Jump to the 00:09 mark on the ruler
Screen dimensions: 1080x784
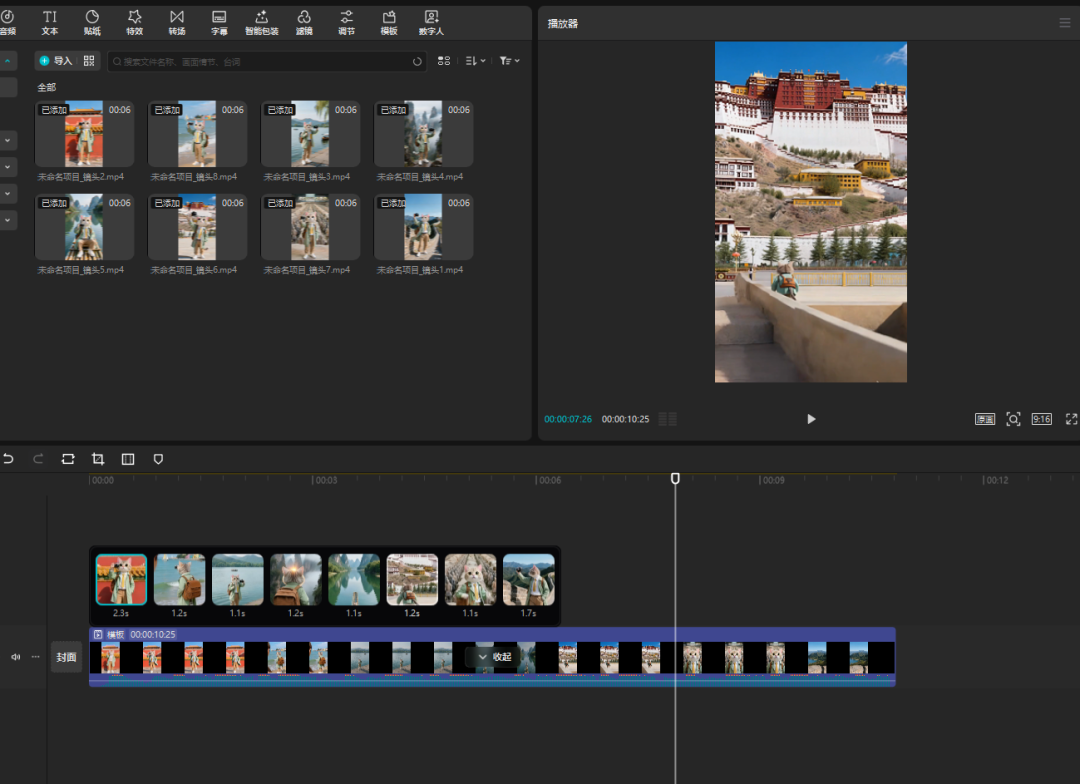point(773,480)
